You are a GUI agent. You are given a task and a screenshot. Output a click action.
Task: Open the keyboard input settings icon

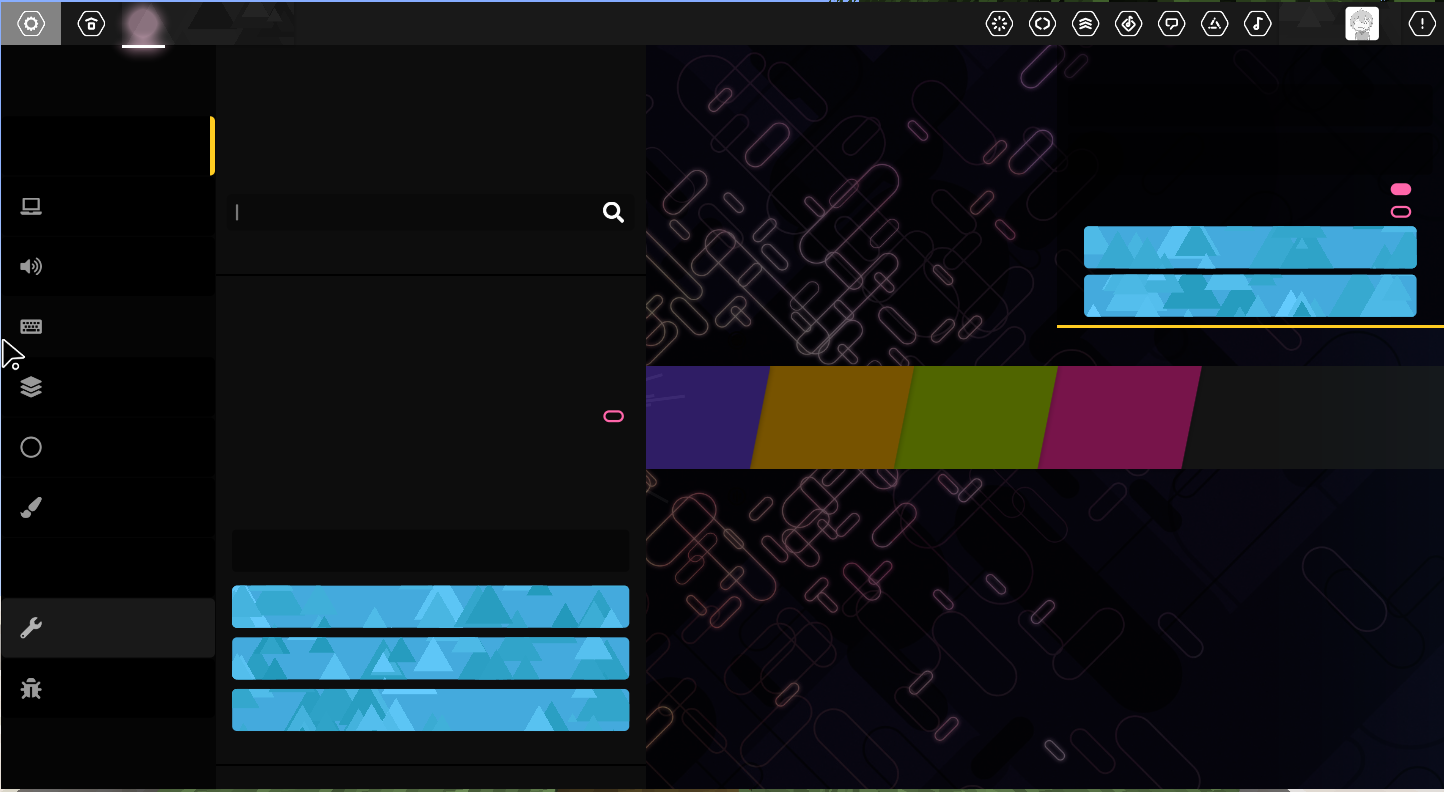31,326
